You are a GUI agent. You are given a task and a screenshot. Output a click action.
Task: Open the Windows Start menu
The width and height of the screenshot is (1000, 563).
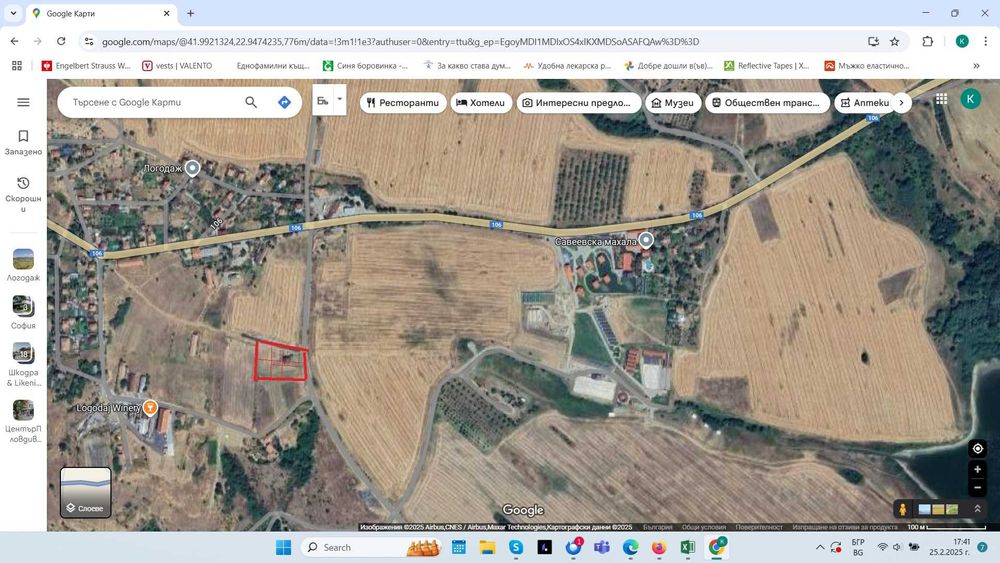[x=283, y=547]
